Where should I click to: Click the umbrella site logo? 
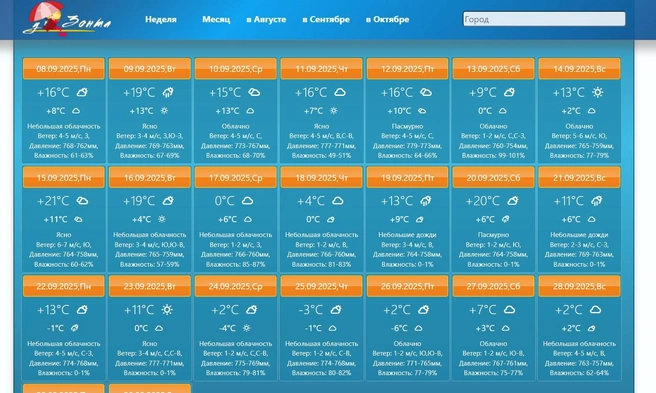(67, 19)
